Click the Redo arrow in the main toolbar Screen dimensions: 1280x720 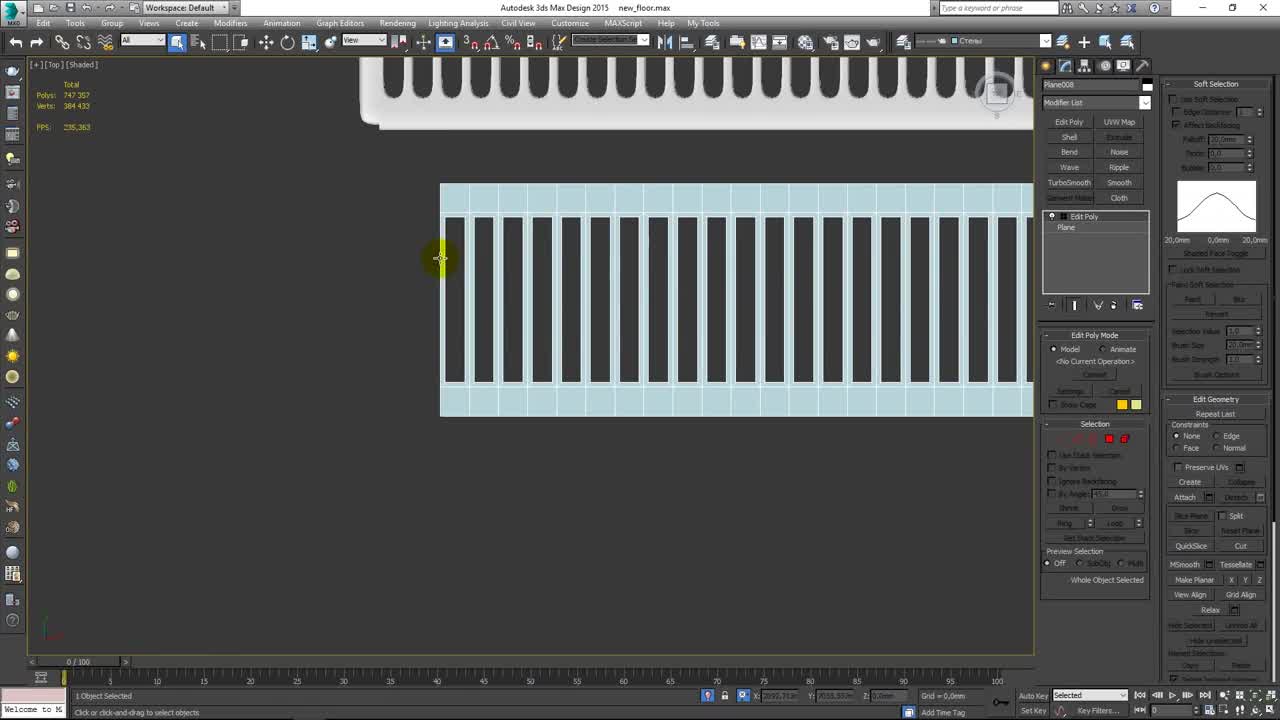point(37,42)
